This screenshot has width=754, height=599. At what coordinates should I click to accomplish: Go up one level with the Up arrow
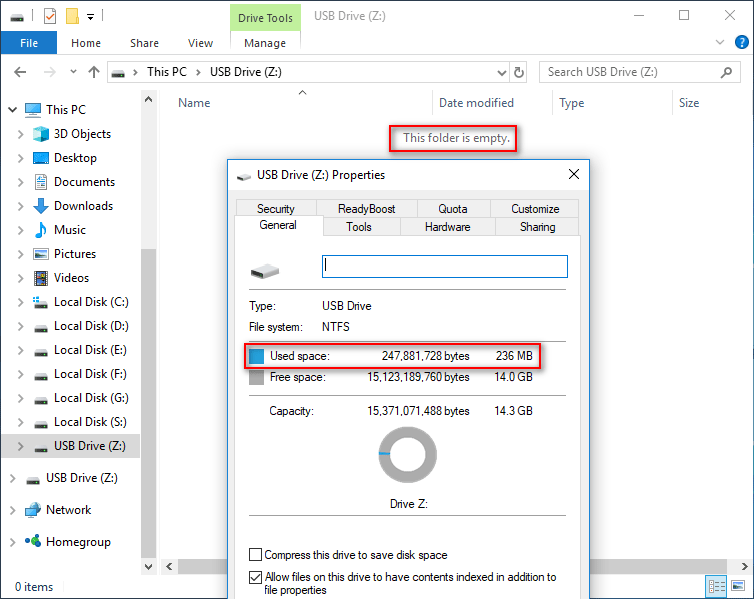tap(94, 72)
